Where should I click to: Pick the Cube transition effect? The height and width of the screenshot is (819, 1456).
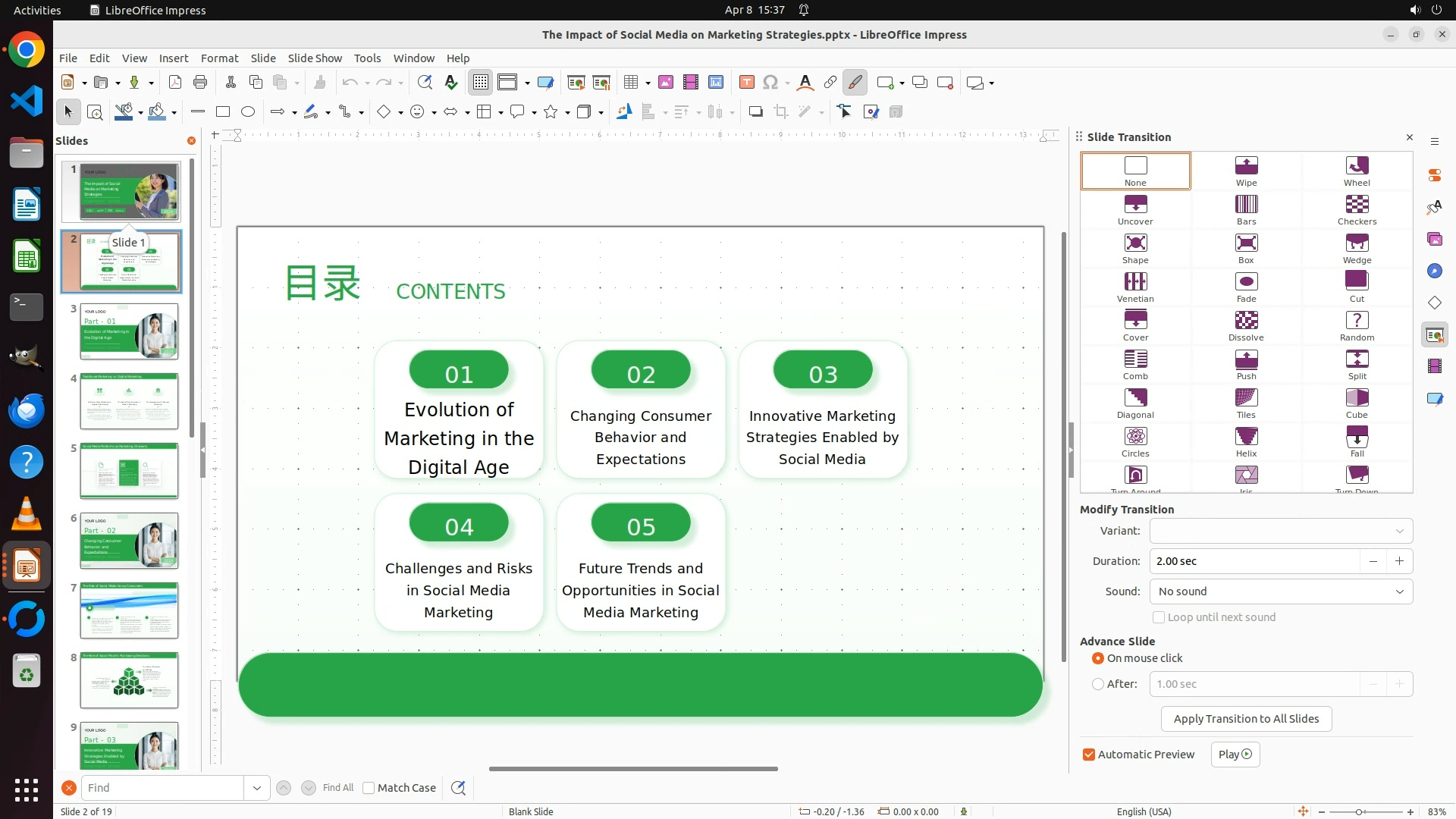point(1357,398)
